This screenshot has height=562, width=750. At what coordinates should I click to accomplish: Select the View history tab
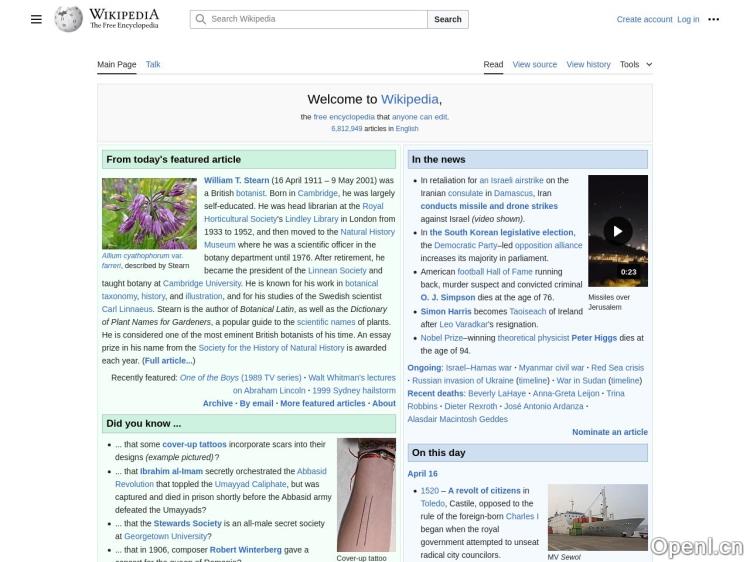[x=588, y=64]
